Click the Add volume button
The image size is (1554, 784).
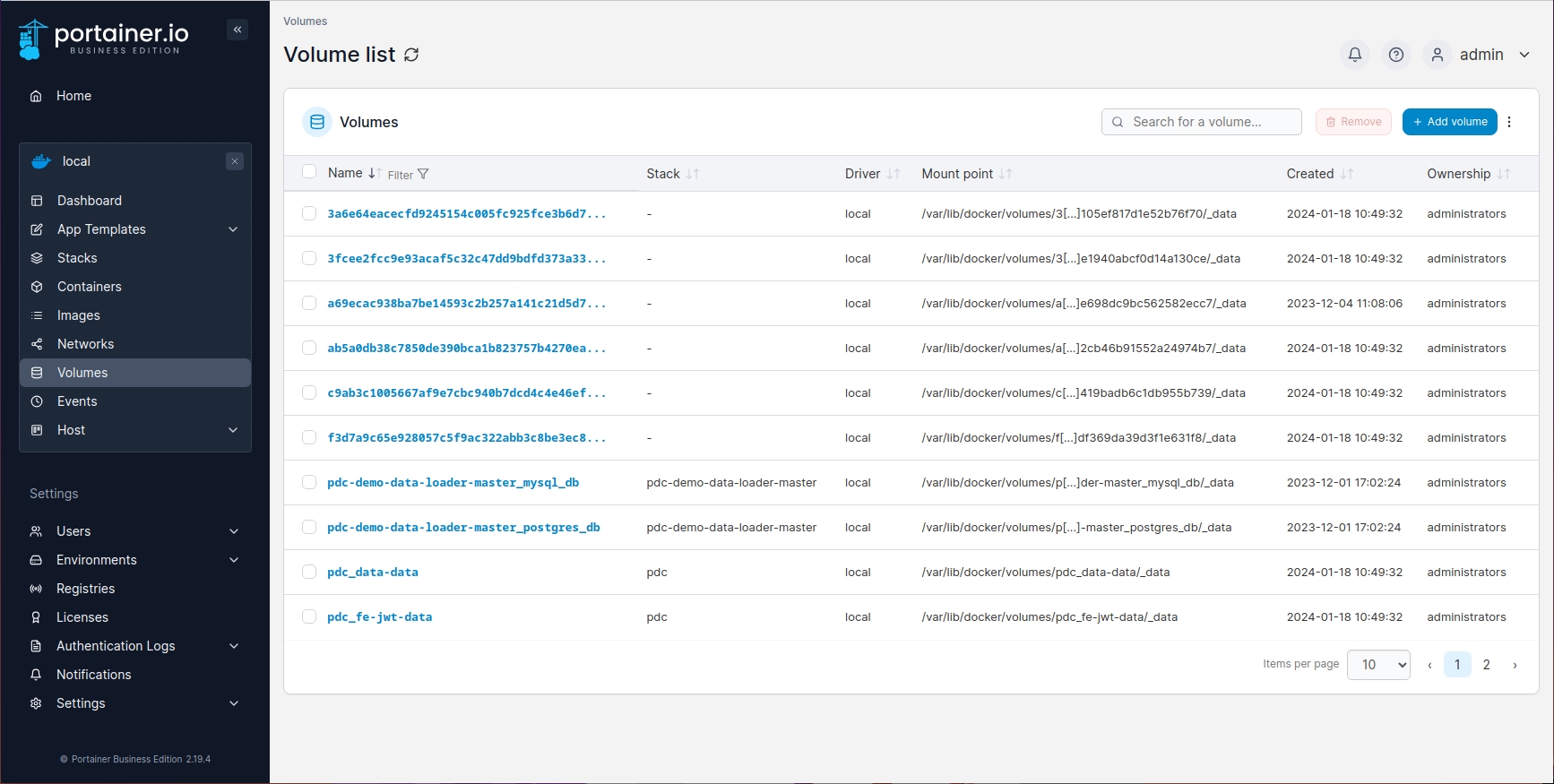point(1449,122)
